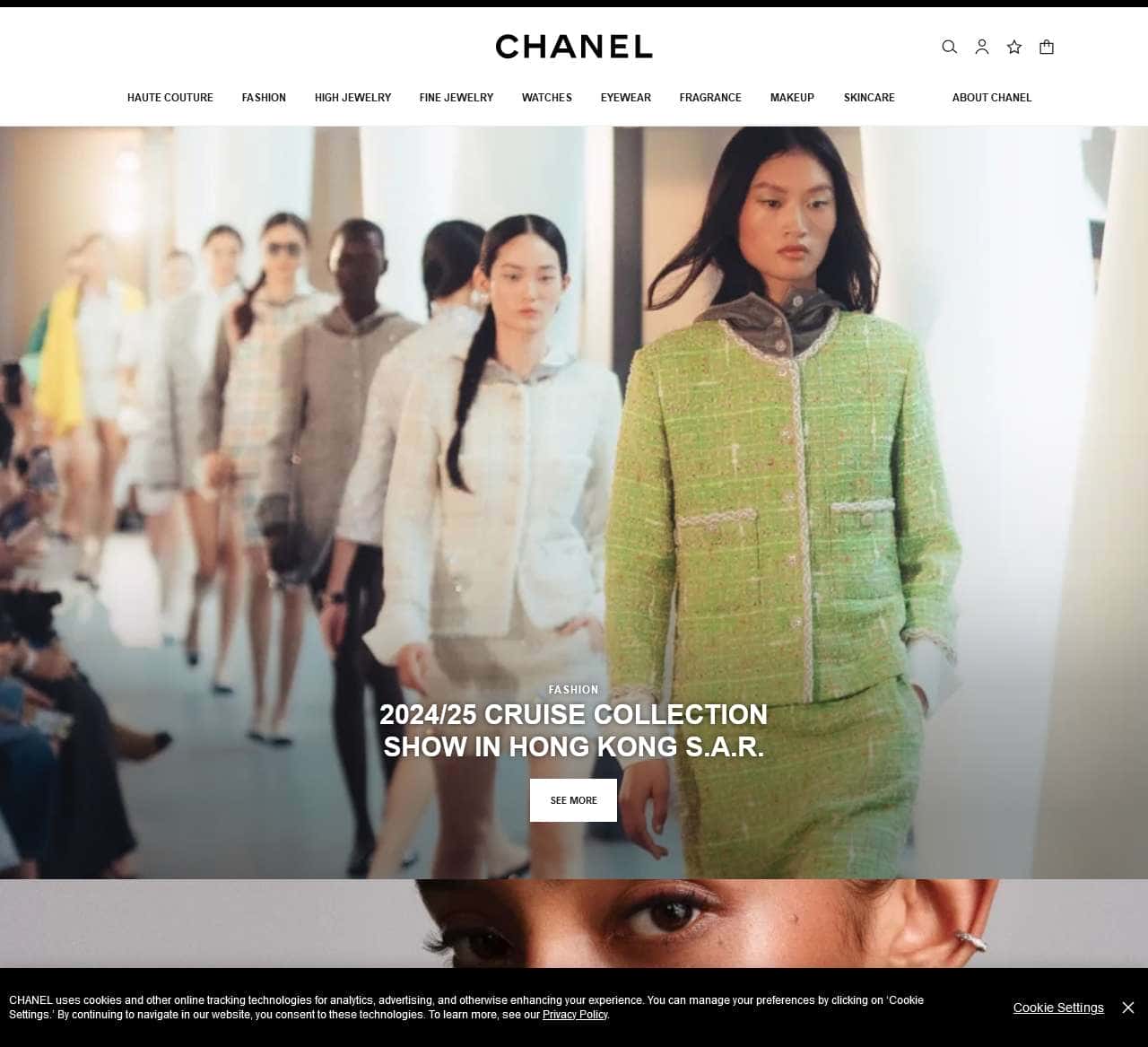Open the account profile icon
The width and height of the screenshot is (1148, 1047).
pyautogui.click(x=982, y=47)
